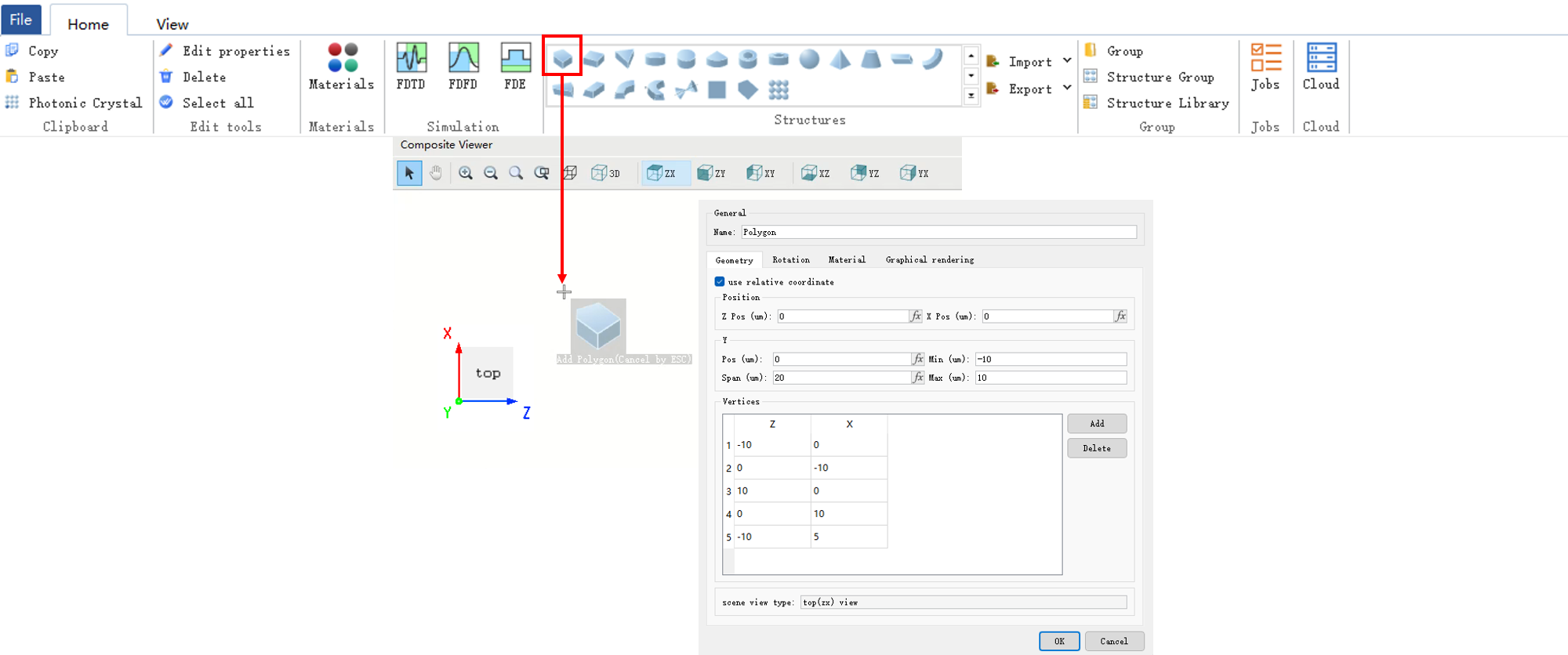Open the FDTD simulation tool
This screenshot has width=1568, height=655.
(x=411, y=66)
